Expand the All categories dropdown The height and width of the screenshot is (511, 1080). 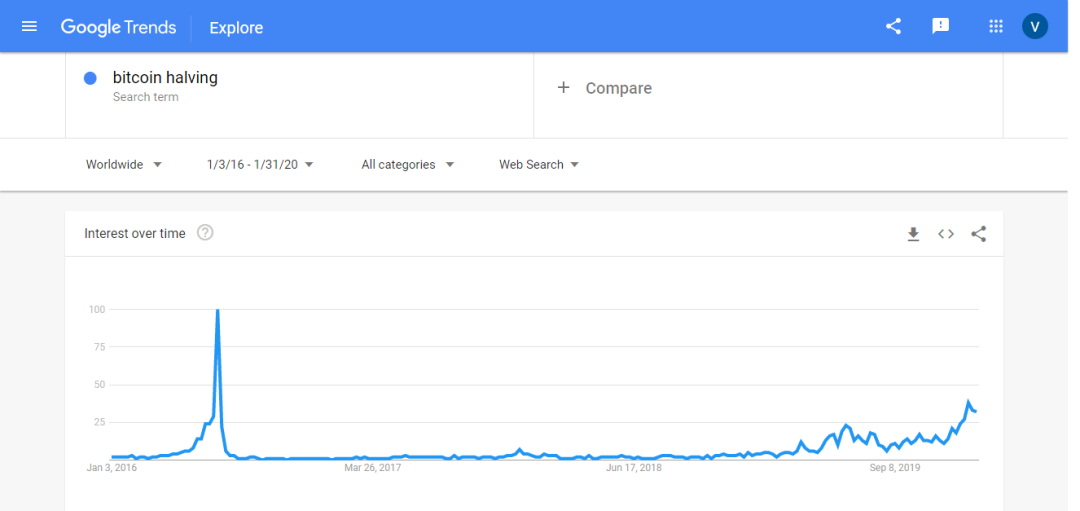click(408, 165)
